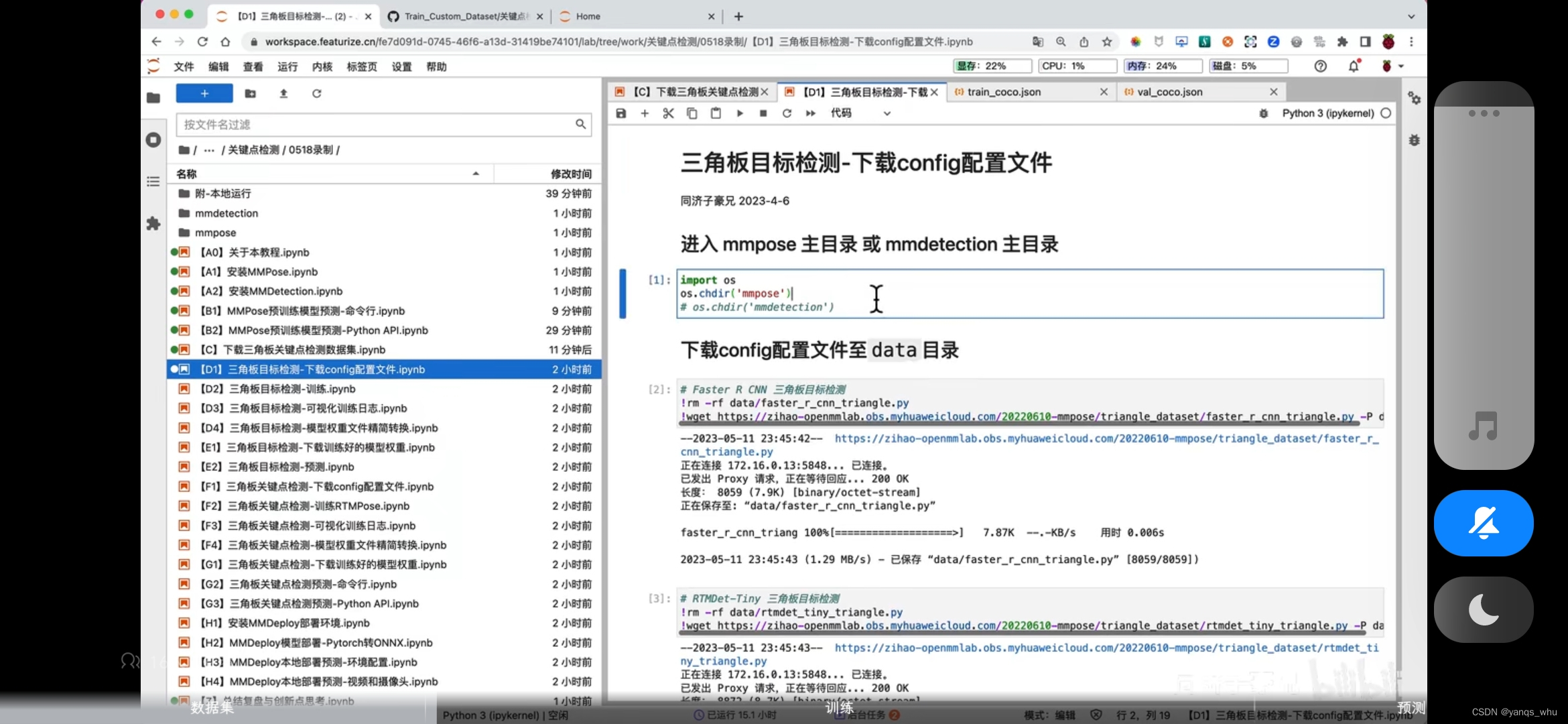The width and height of the screenshot is (1568, 724).
Task: Open the 查看 menu
Action: [x=253, y=66]
